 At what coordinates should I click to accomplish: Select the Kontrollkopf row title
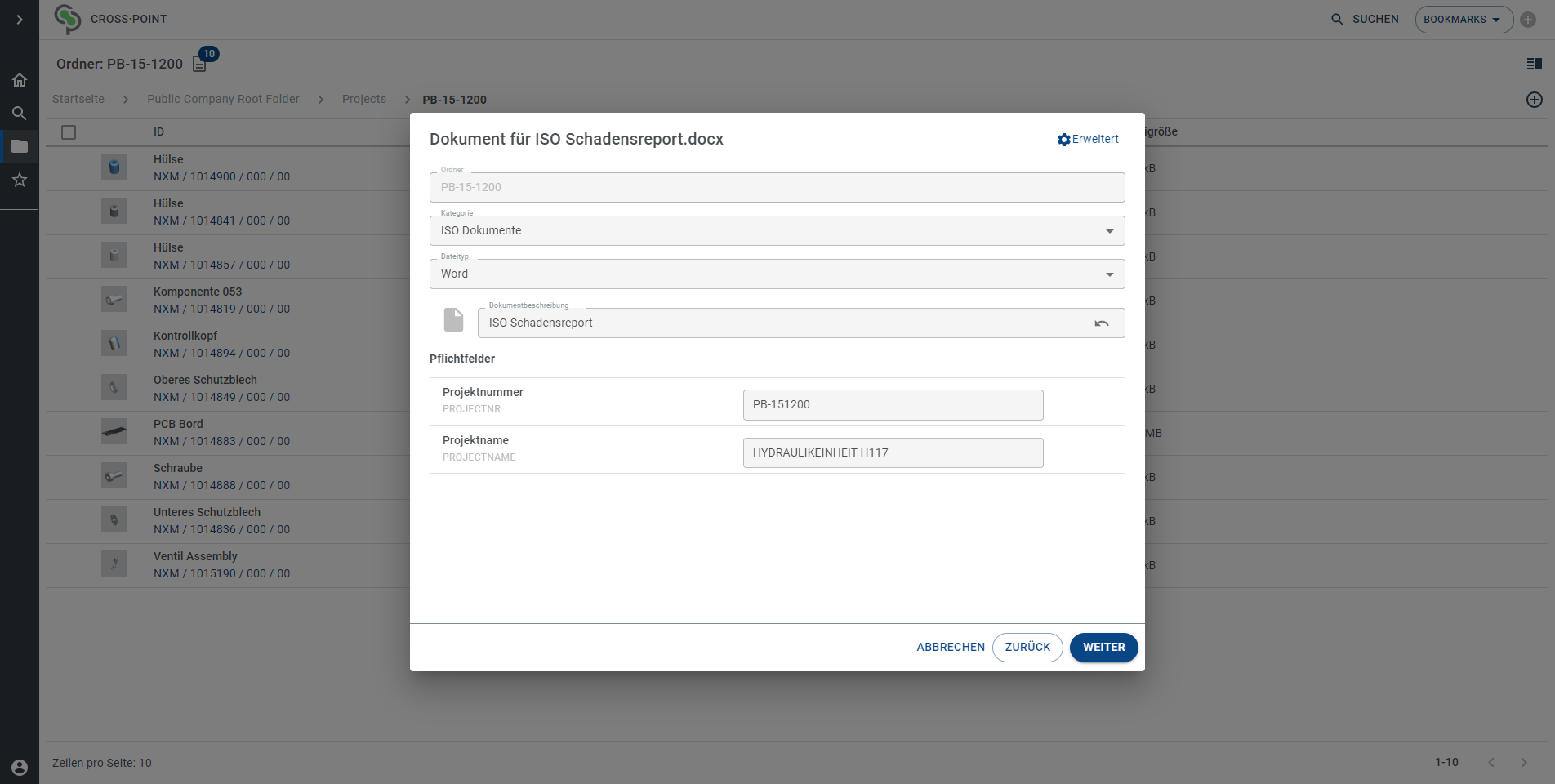[185, 336]
